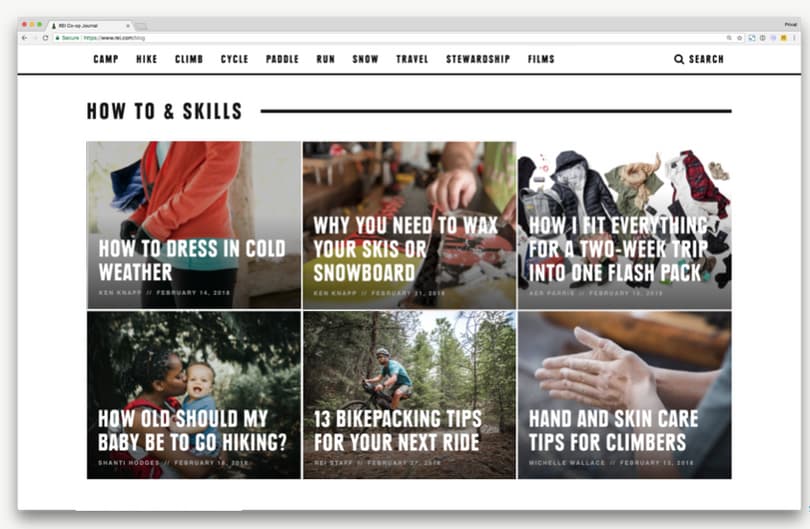810x529 pixels.
Task: Reload the page with refresh icon
Action: [x=45, y=38]
